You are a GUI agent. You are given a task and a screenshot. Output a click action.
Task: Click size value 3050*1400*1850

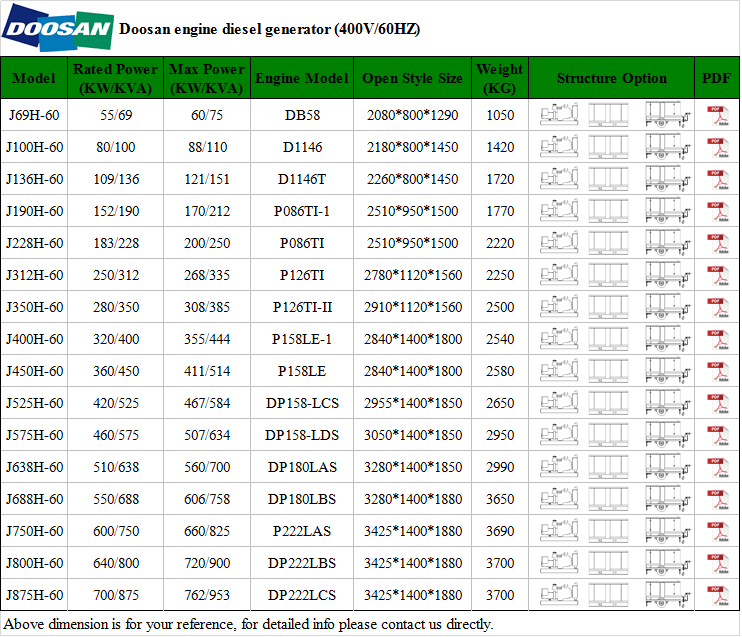click(x=413, y=435)
